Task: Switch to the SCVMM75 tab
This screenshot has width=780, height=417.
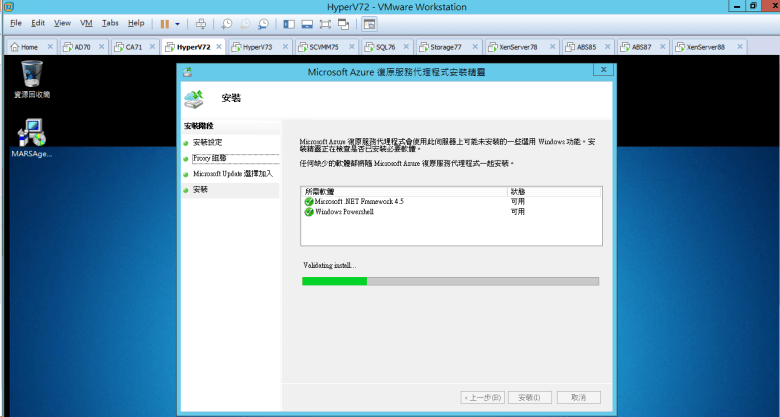Action: click(324, 47)
